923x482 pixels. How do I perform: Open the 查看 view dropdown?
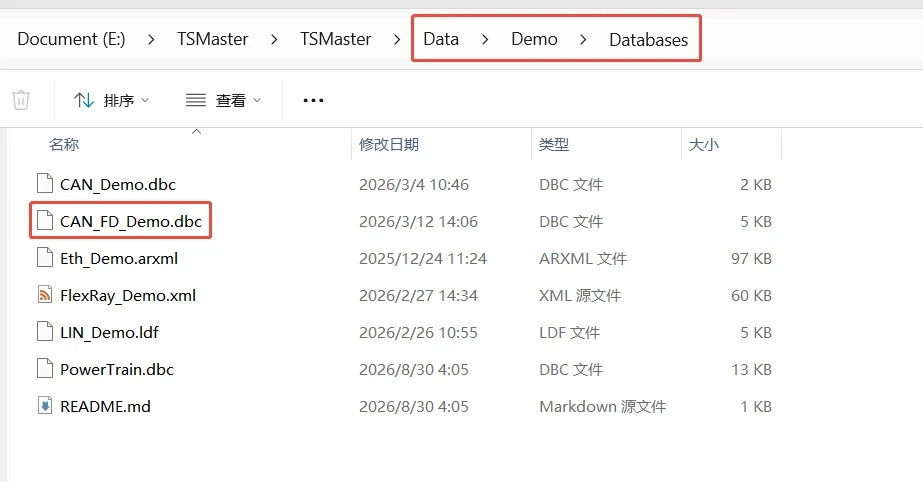(223, 100)
